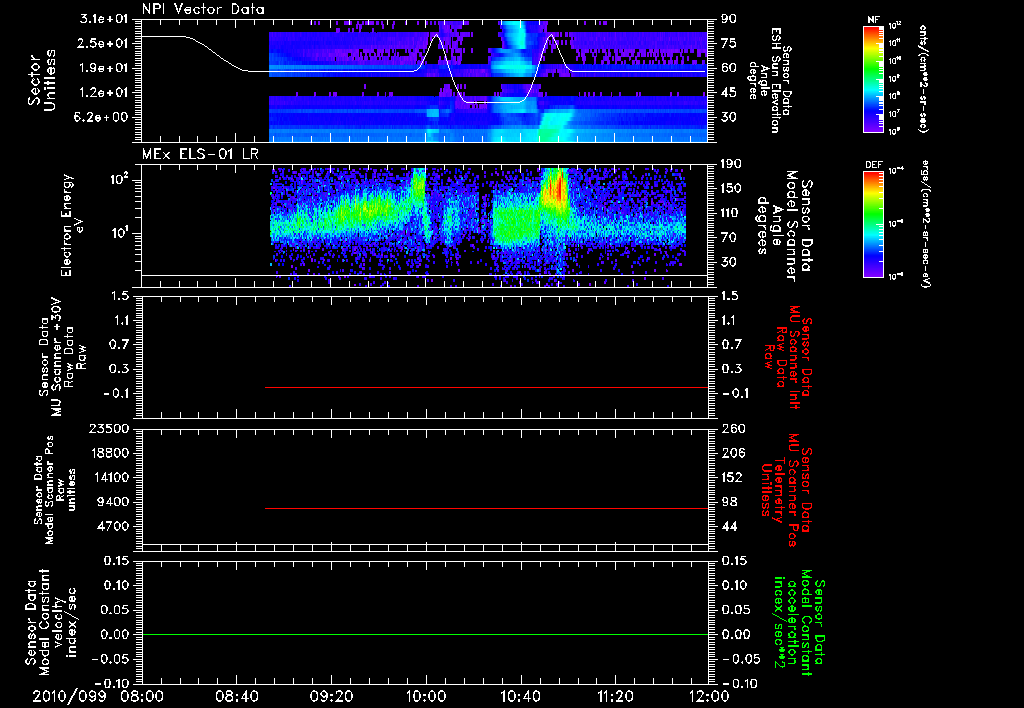Click the red MU Scanner raw data line
The image size is (1024, 708).
tap(487, 387)
